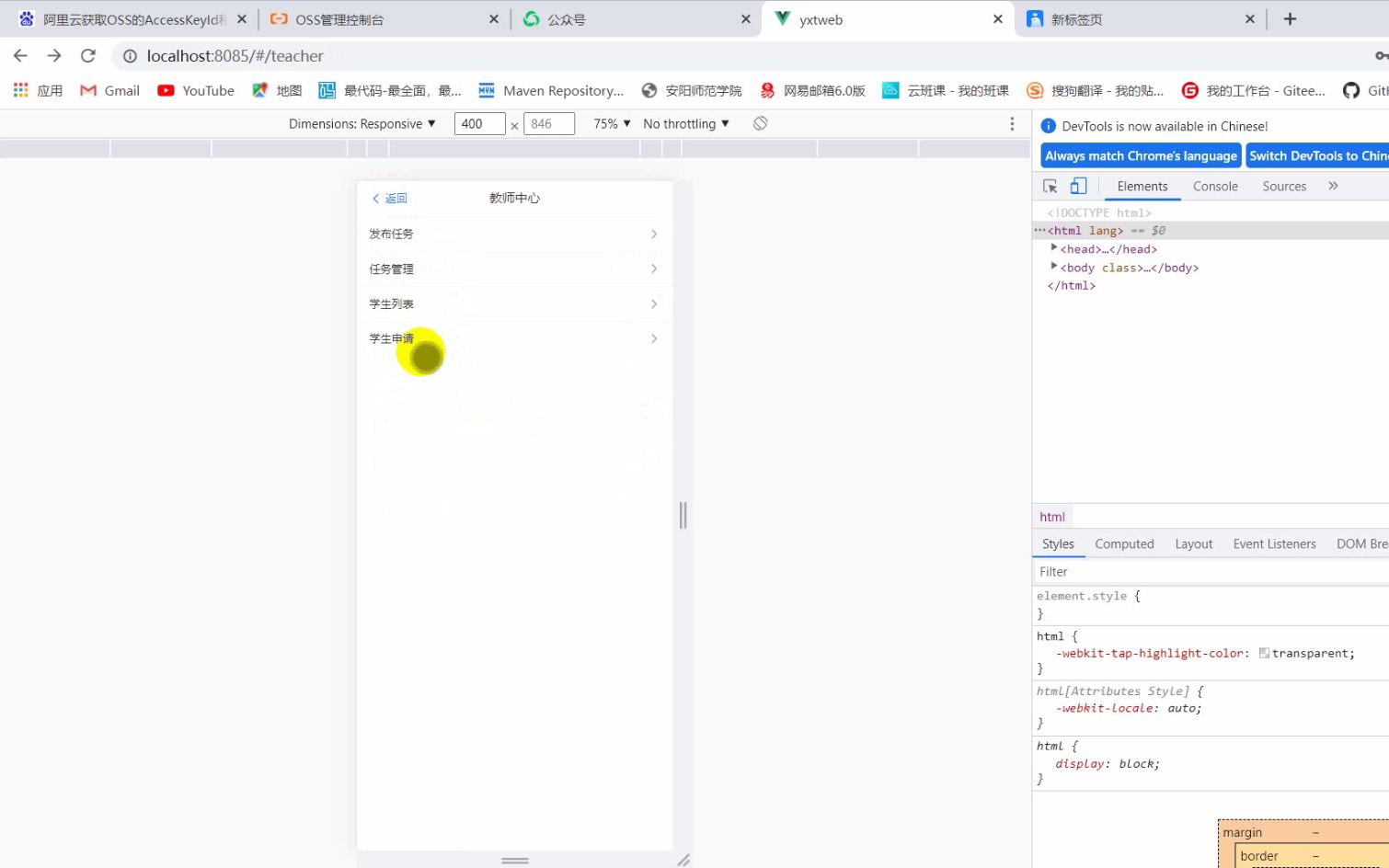Click the arrow beside 学生列表
Screen dimensions: 1389x868
point(654,303)
